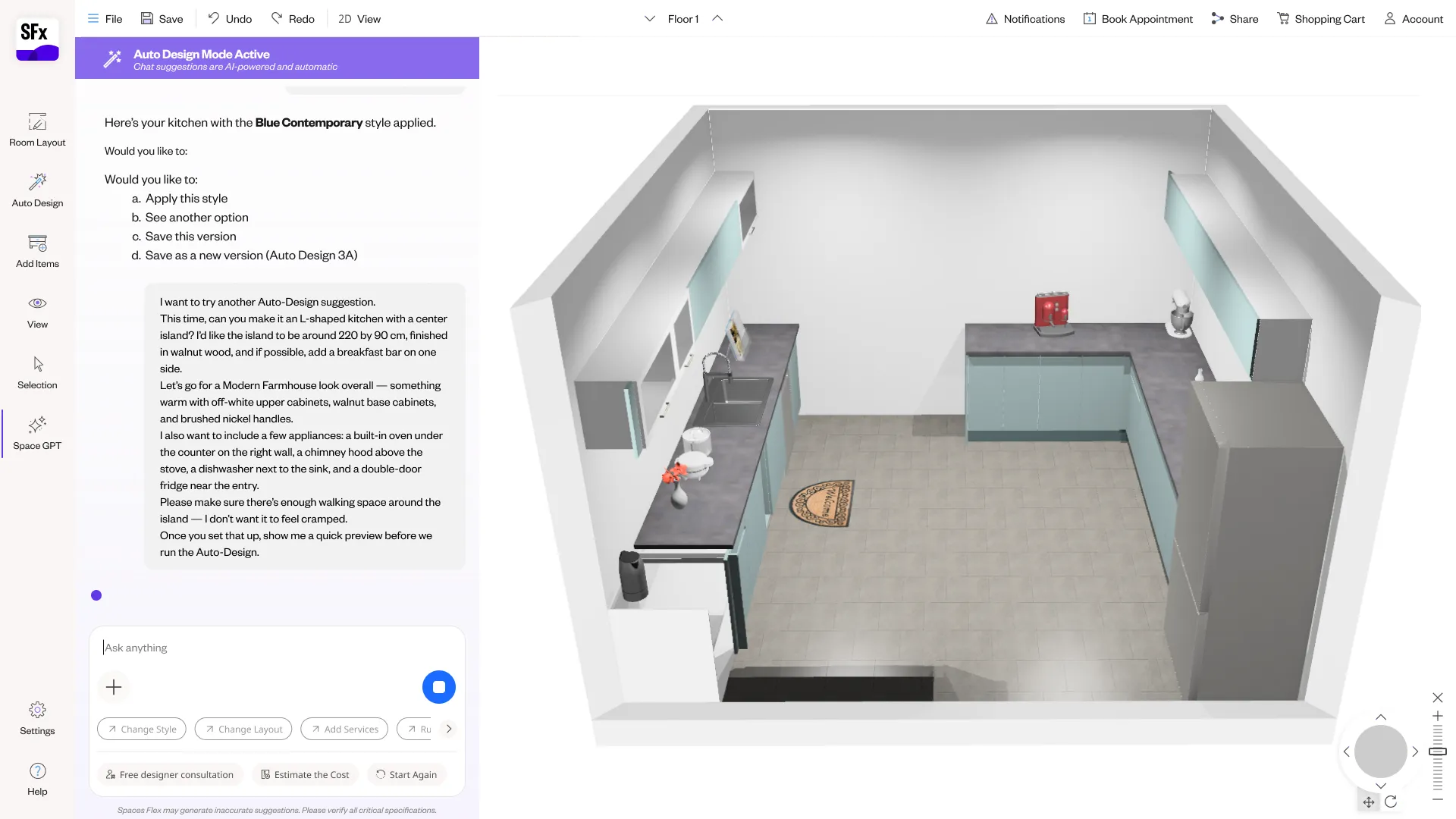
Task: Click the SFx logo
Action: [37, 39]
